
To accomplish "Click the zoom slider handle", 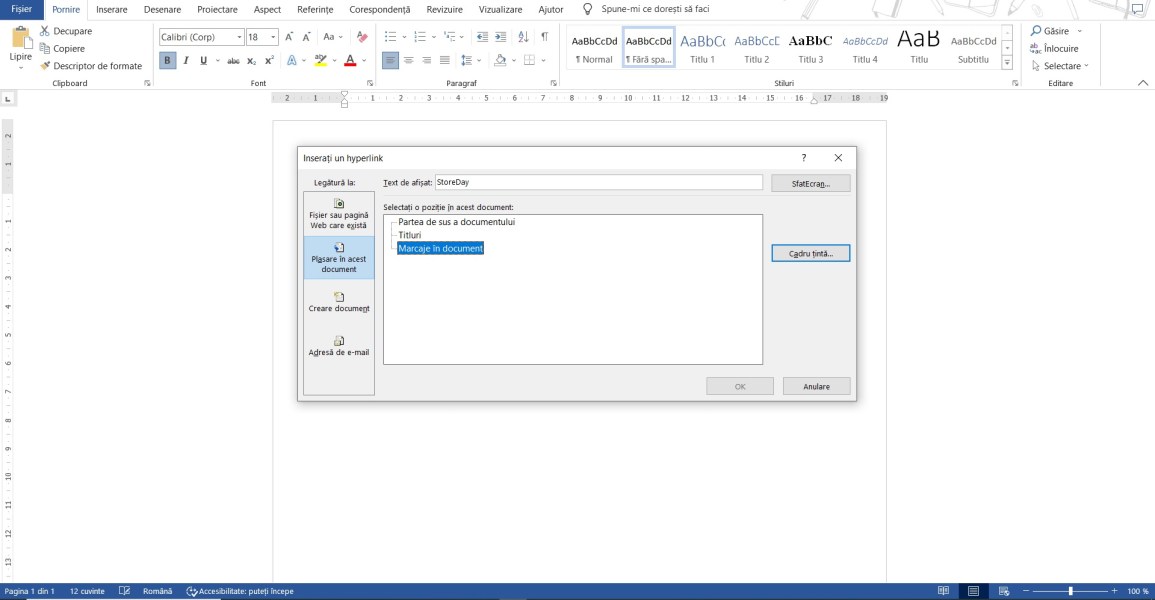I will [1070, 591].
